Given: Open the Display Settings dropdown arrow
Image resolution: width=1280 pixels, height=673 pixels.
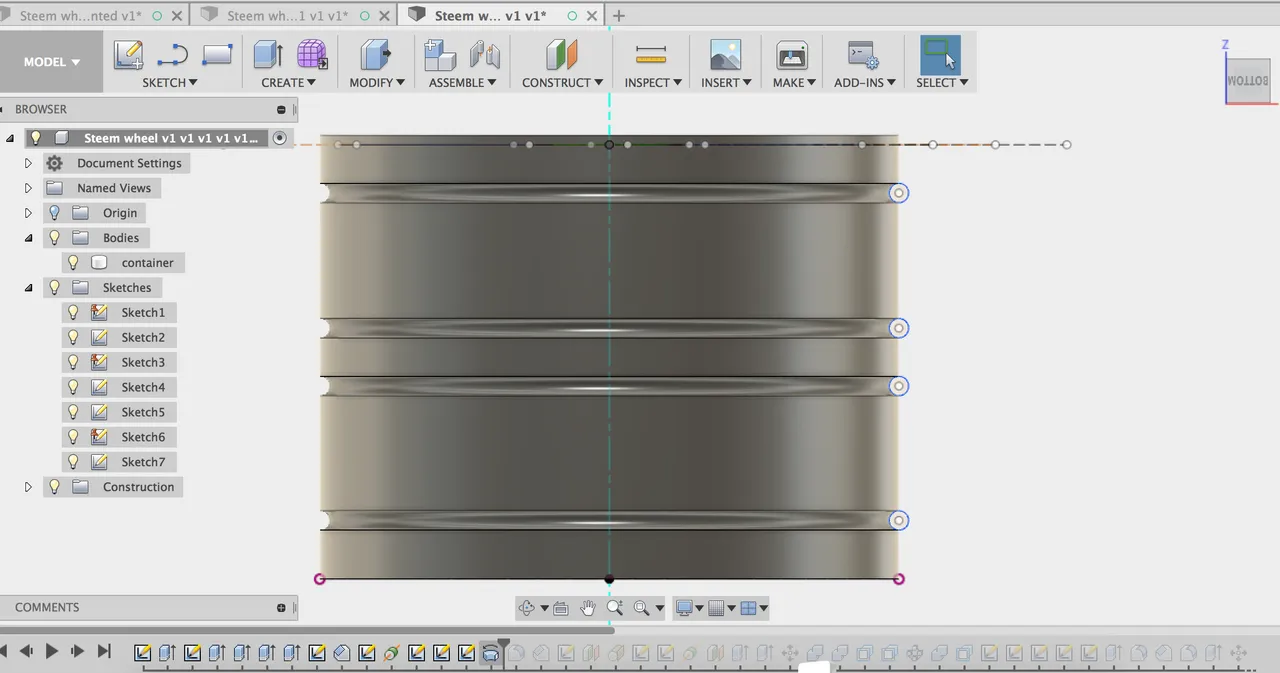Looking at the screenshot, I should pyautogui.click(x=699, y=608).
